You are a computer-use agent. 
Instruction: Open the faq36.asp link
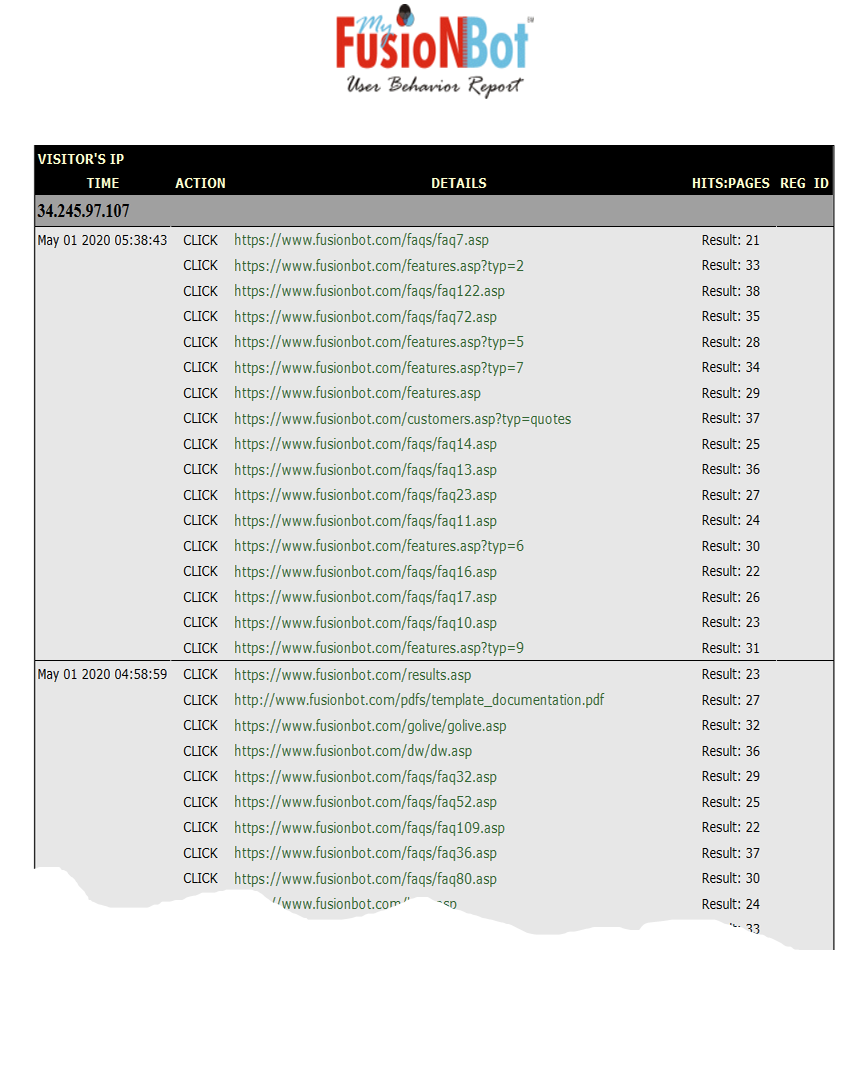coord(365,853)
